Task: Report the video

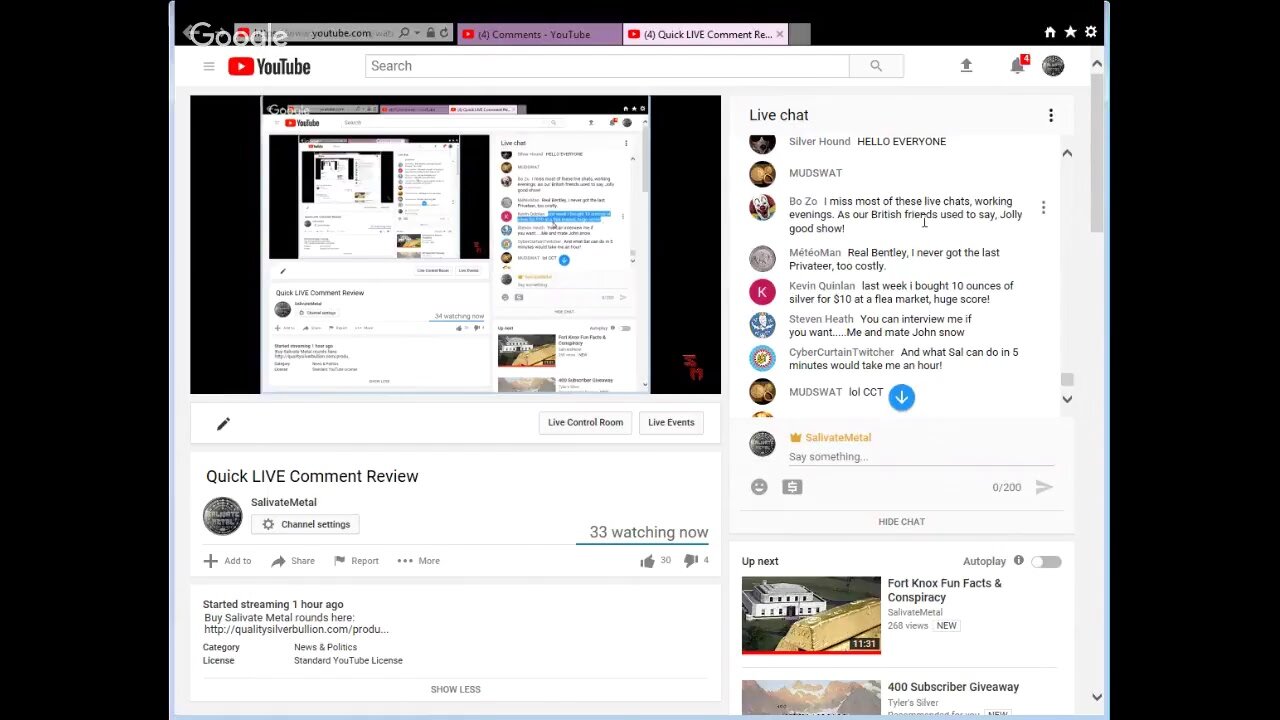Action: tap(356, 561)
